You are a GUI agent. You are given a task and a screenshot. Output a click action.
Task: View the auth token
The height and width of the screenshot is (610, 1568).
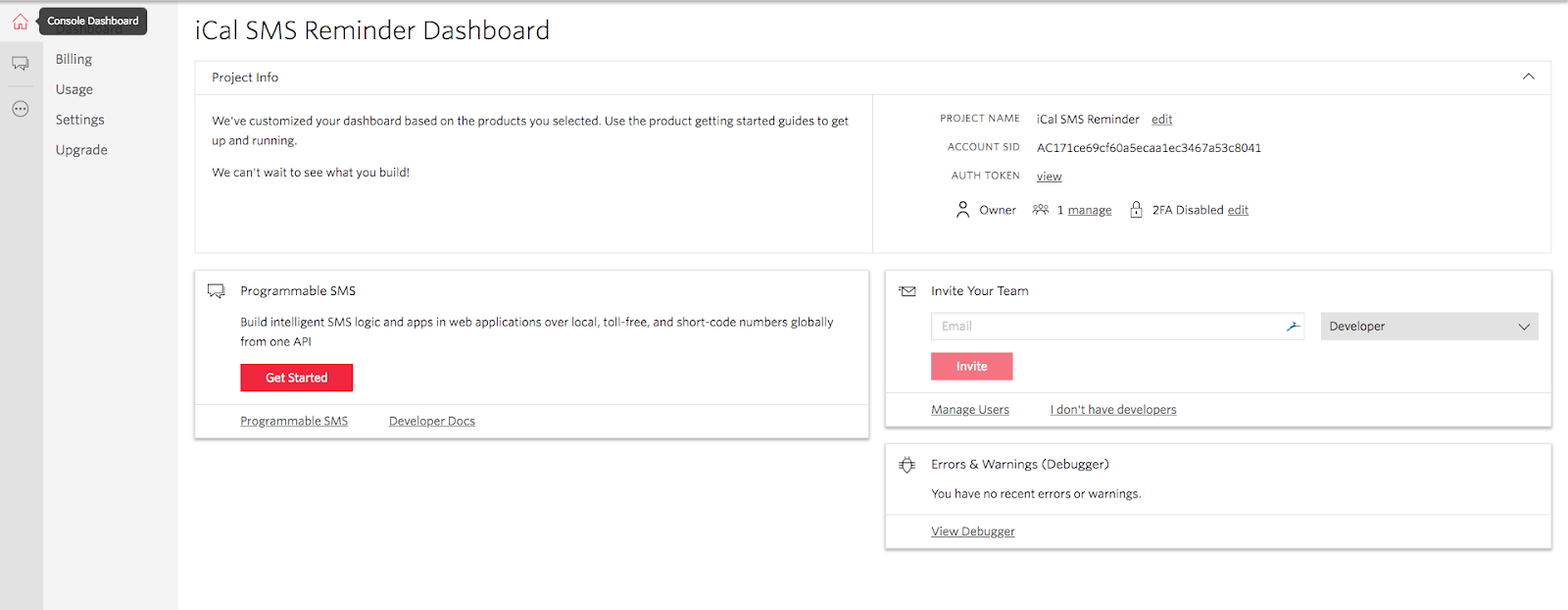click(1049, 177)
